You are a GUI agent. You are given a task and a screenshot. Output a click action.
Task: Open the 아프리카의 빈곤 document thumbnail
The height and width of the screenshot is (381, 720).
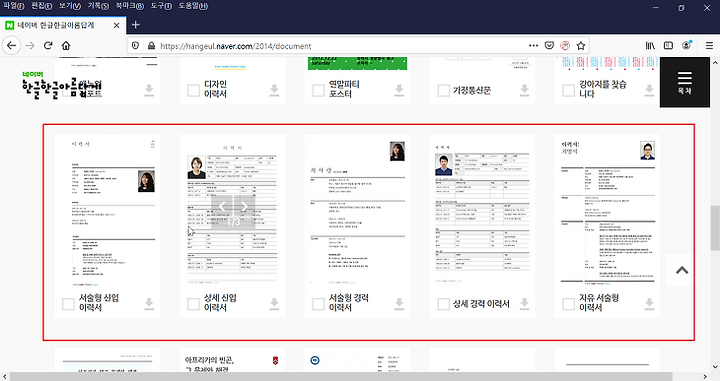click(x=232, y=360)
